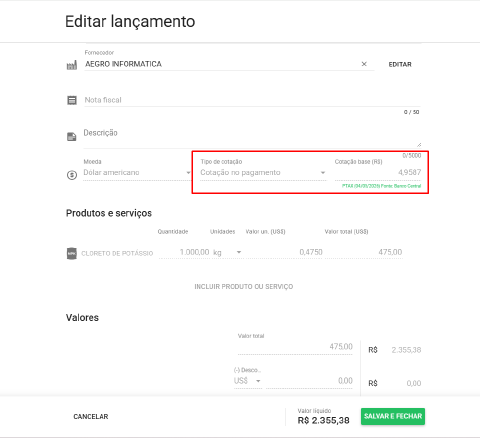Click the PTAX Banco Central source text

[381, 186]
